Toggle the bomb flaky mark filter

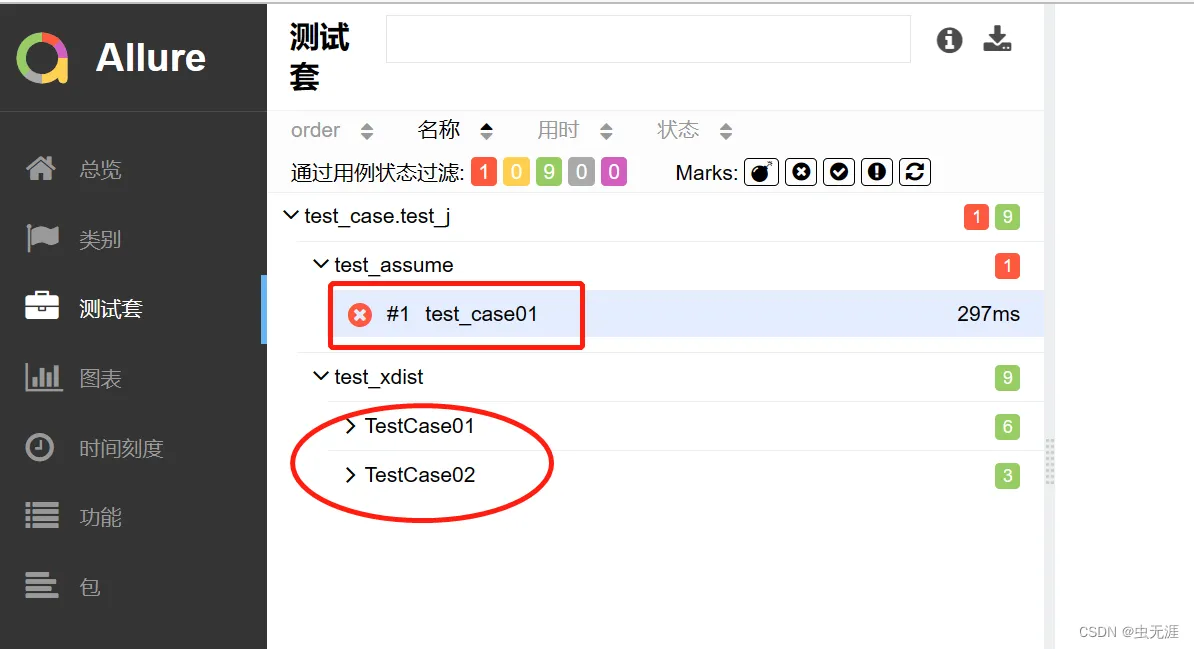(x=761, y=172)
